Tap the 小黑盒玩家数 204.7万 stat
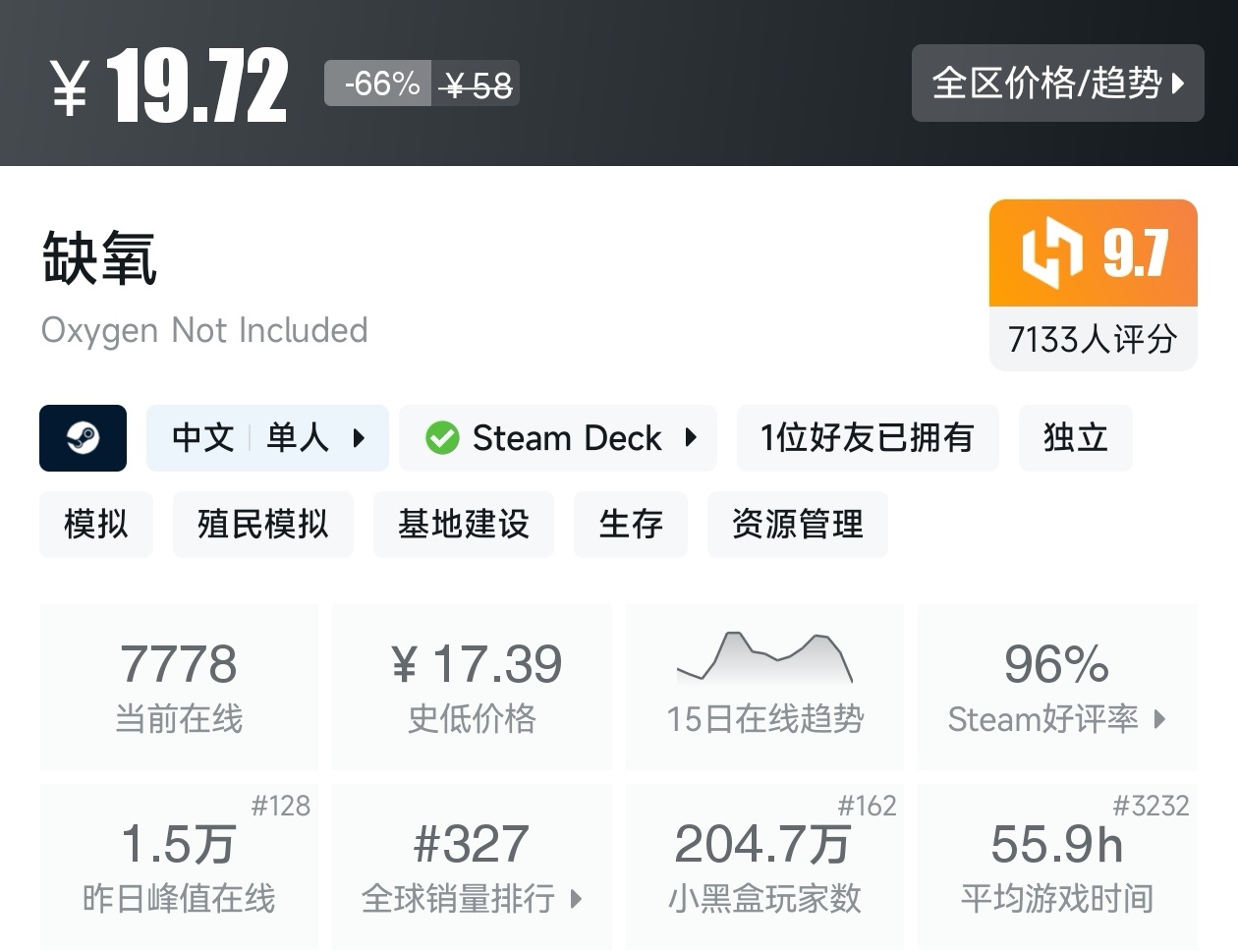Viewport: 1238px width, 952px height. [764, 867]
